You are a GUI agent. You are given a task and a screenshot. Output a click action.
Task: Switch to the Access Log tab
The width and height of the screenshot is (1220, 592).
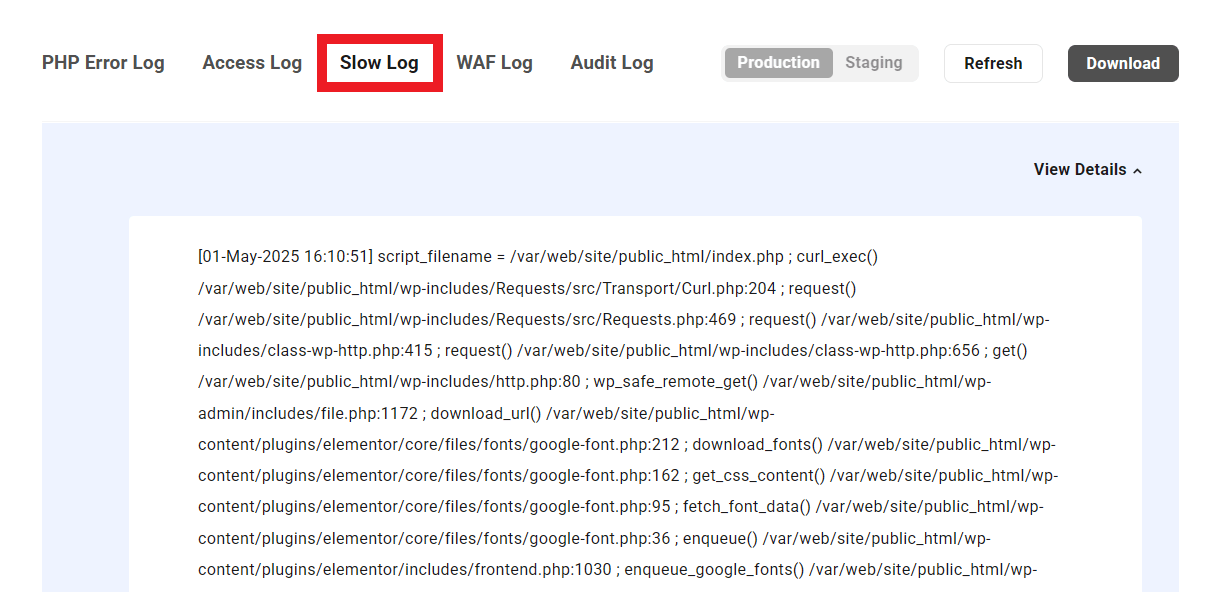[x=252, y=63]
